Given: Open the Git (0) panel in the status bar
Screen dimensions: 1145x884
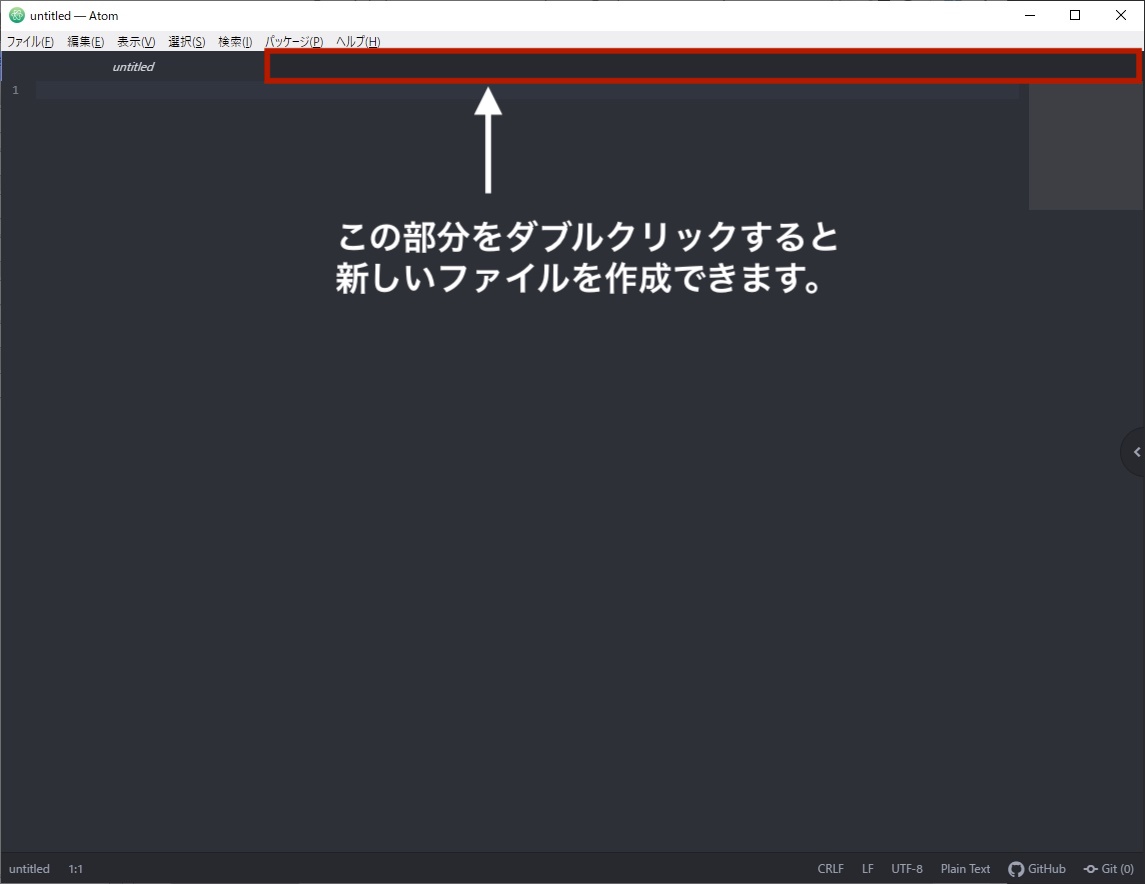Looking at the screenshot, I should pos(1109,869).
